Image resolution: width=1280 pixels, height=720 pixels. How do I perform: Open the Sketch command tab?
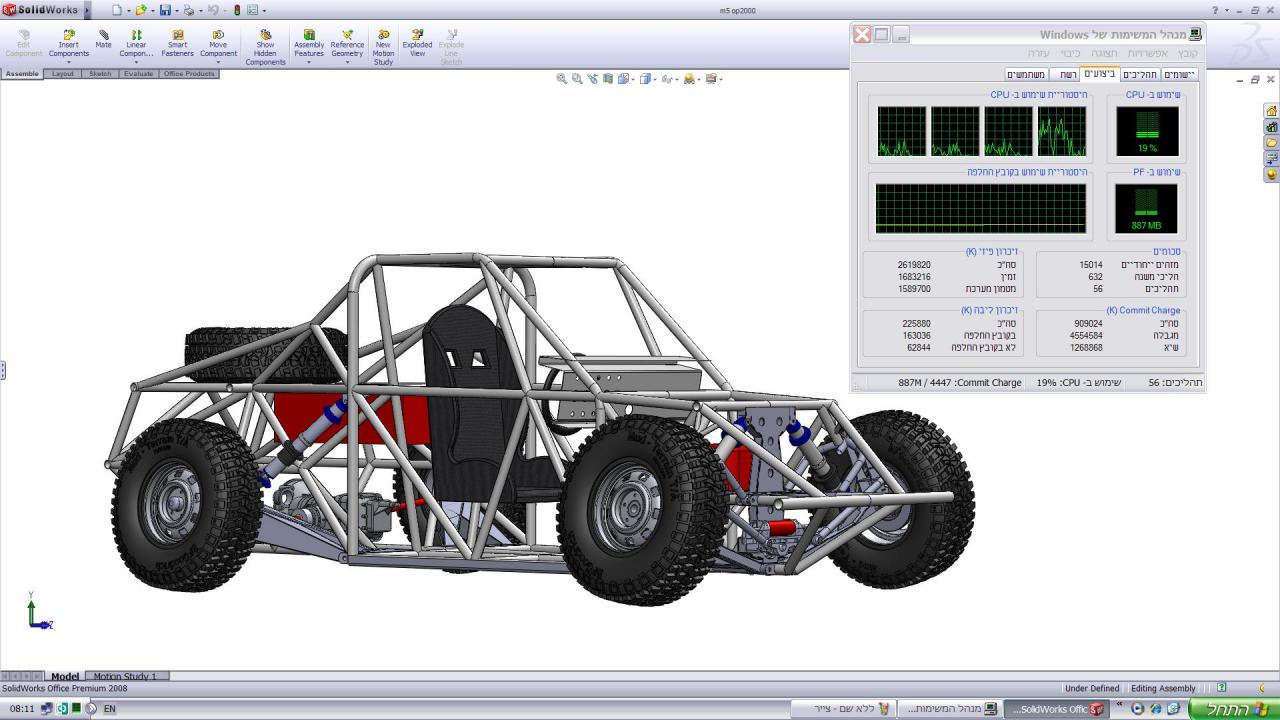point(100,74)
